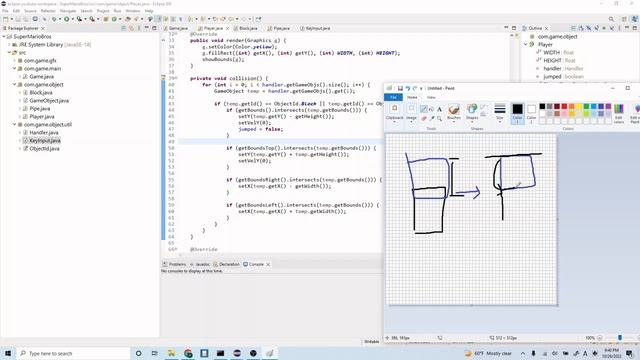Select the Color picker tool in Paint

(x=431, y=118)
